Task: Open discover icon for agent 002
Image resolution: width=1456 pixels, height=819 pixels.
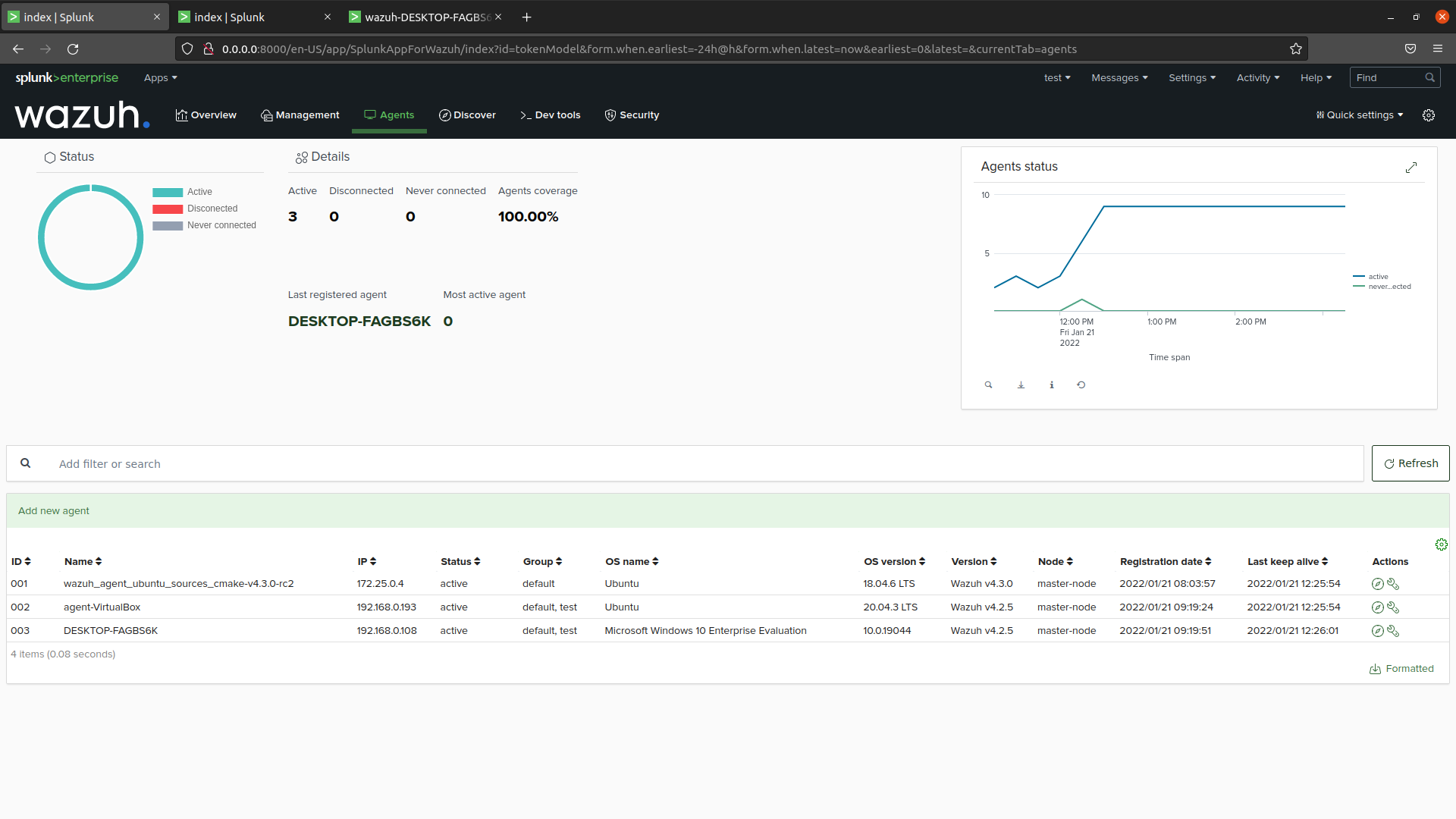Action: coord(1378,607)
